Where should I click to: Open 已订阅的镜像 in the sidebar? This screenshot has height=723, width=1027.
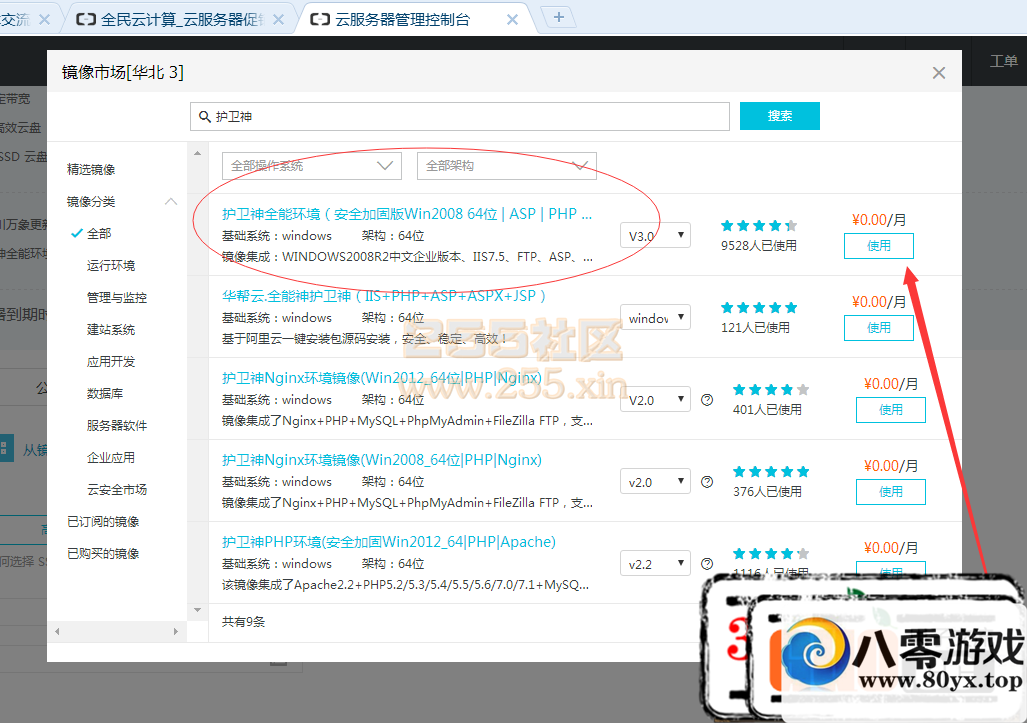[103, 522]
